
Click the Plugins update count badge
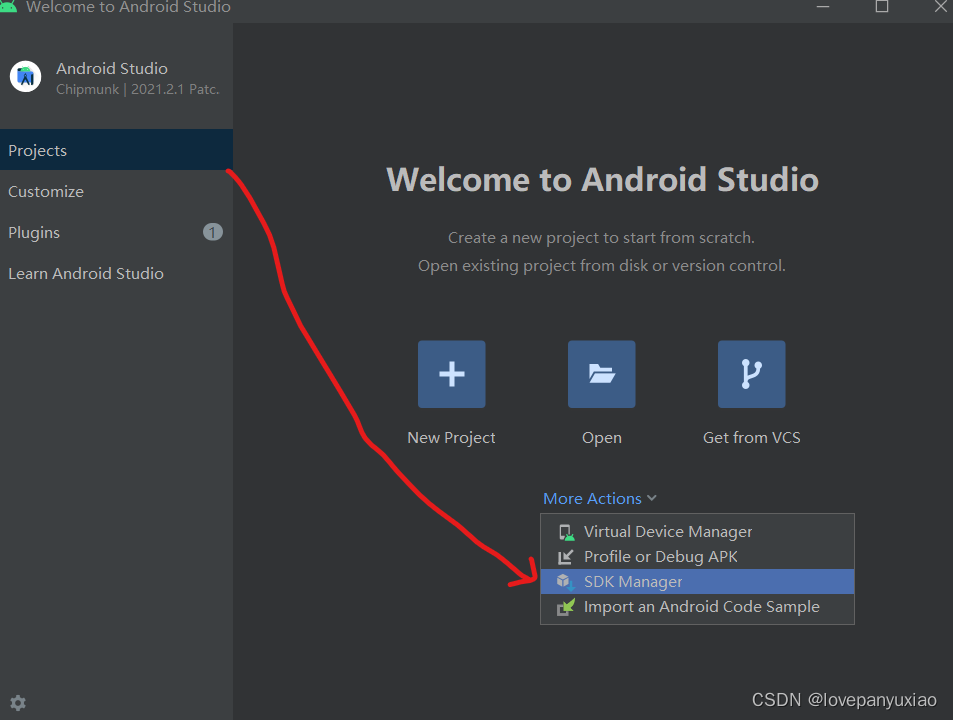pyautogui.click(x=213, y=232)
